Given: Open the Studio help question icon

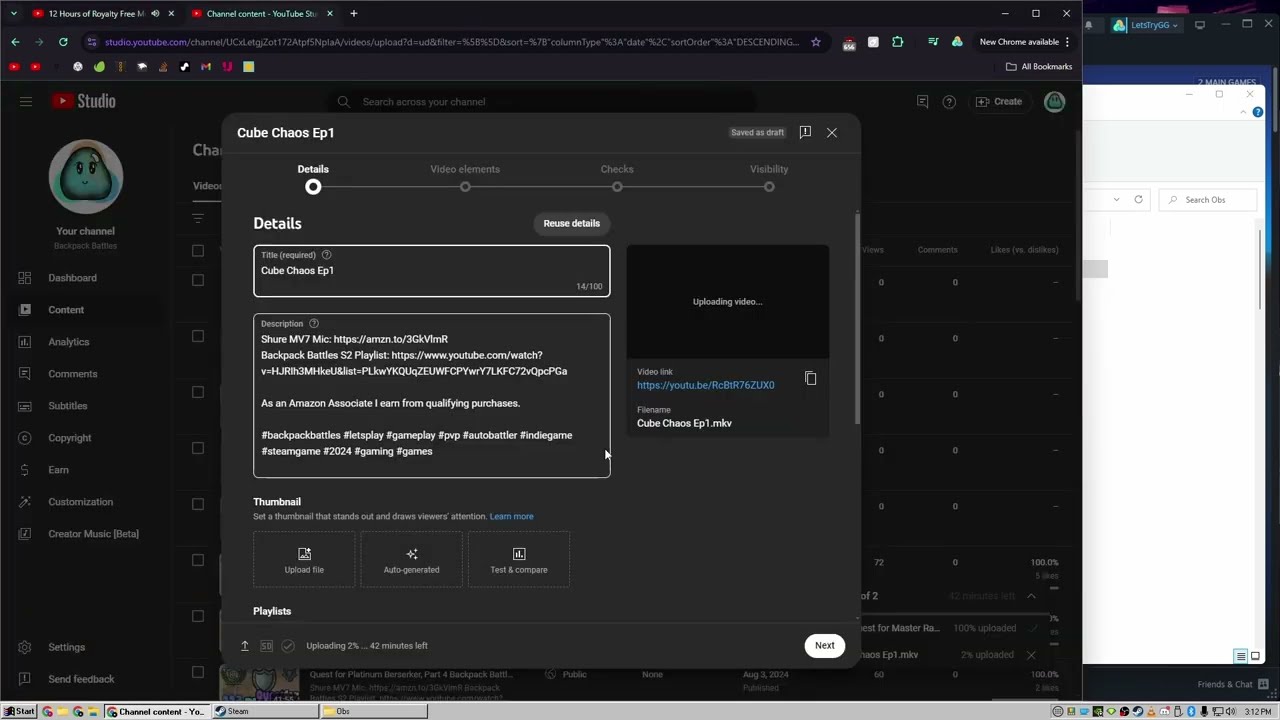Looking at the screenshot, I should click(x=949, y=101).
